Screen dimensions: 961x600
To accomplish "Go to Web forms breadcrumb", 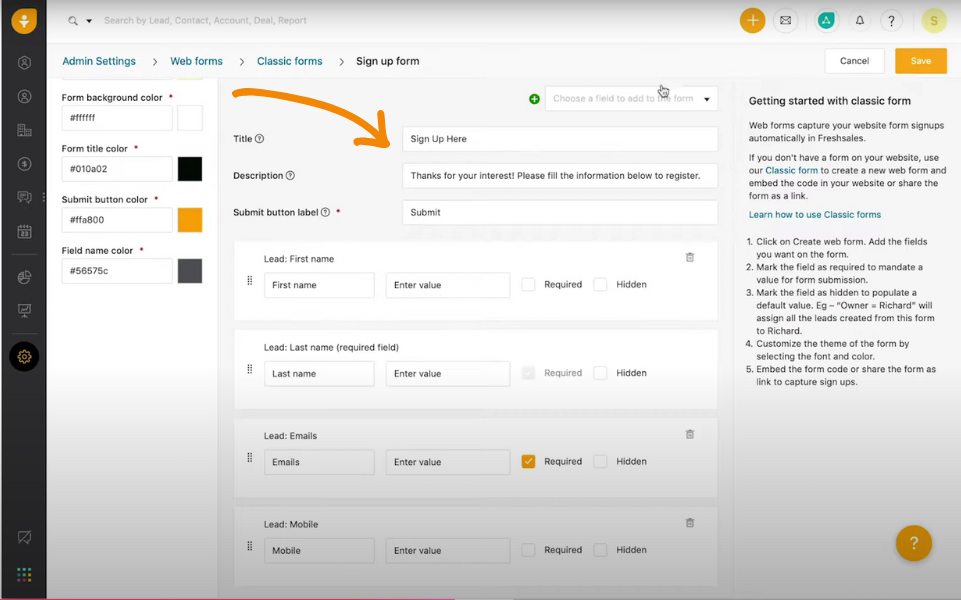I will tap(196, 61).
